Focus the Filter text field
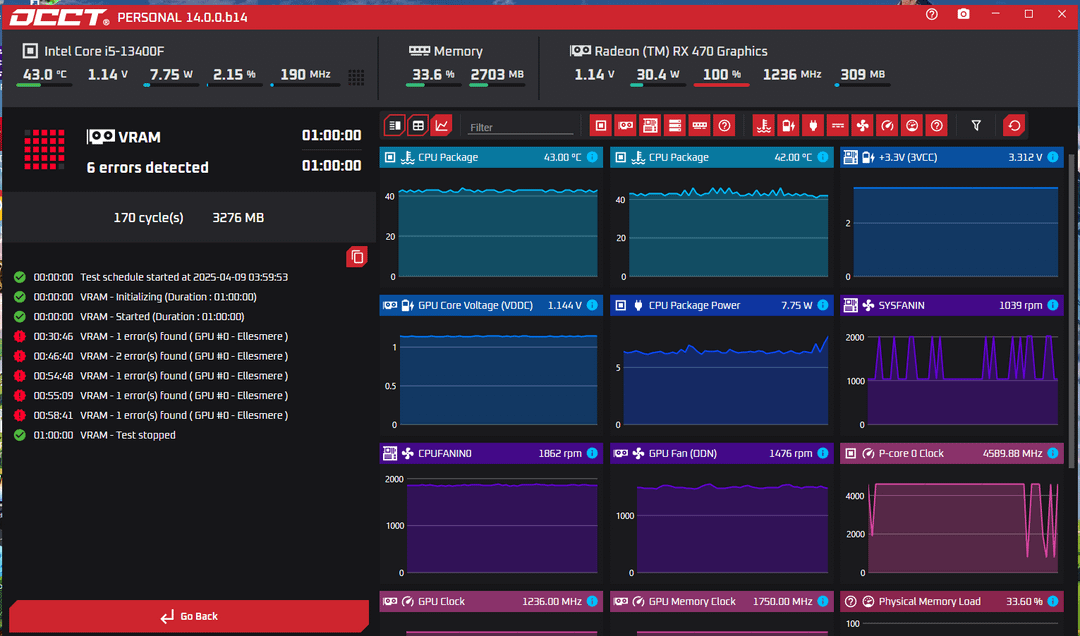This screenshot has height=636, width=1080. pyautogui.click(x=521, y=127)
